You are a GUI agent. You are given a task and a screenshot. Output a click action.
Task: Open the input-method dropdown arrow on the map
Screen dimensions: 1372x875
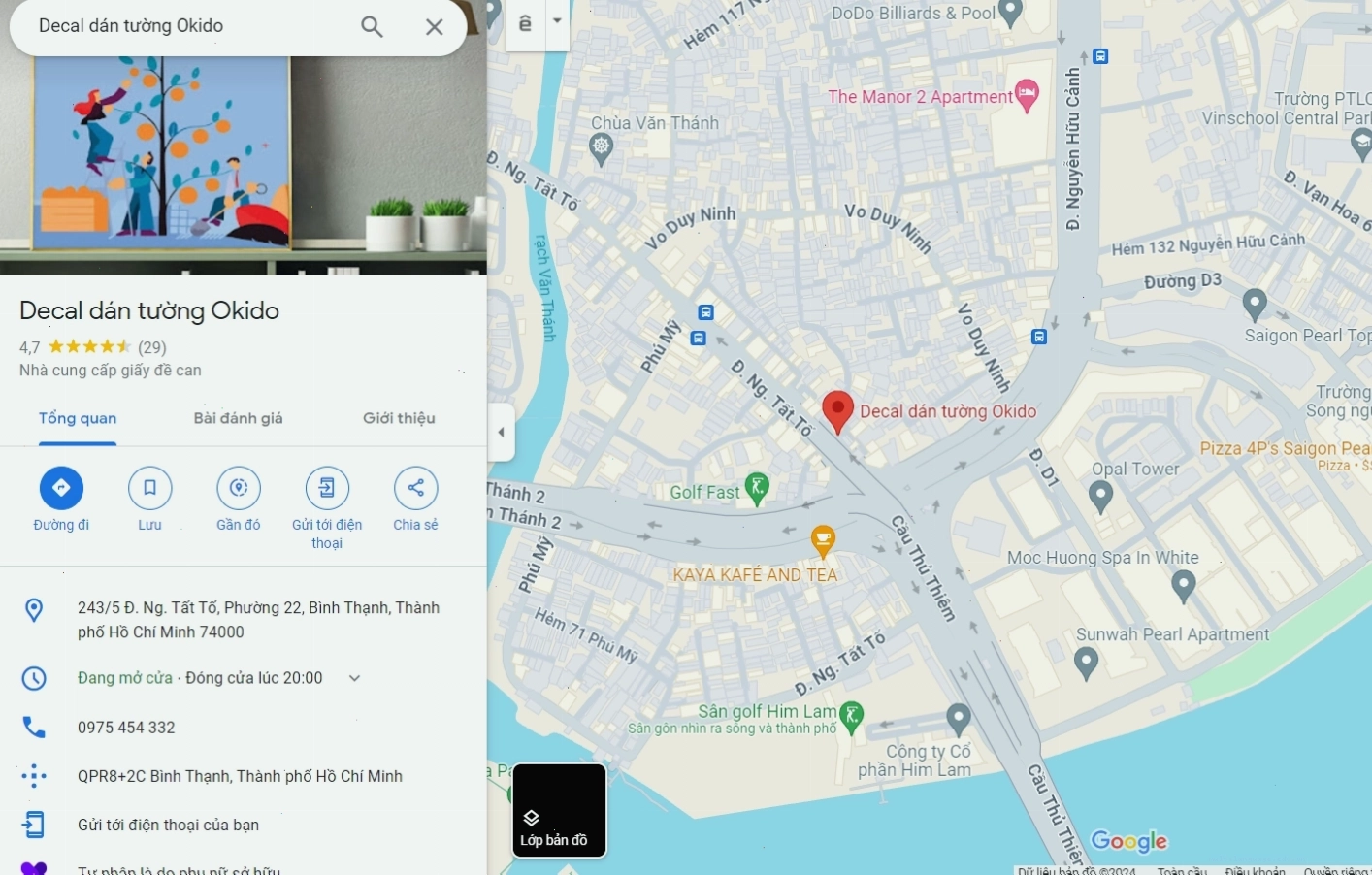[x=557, y=21]
